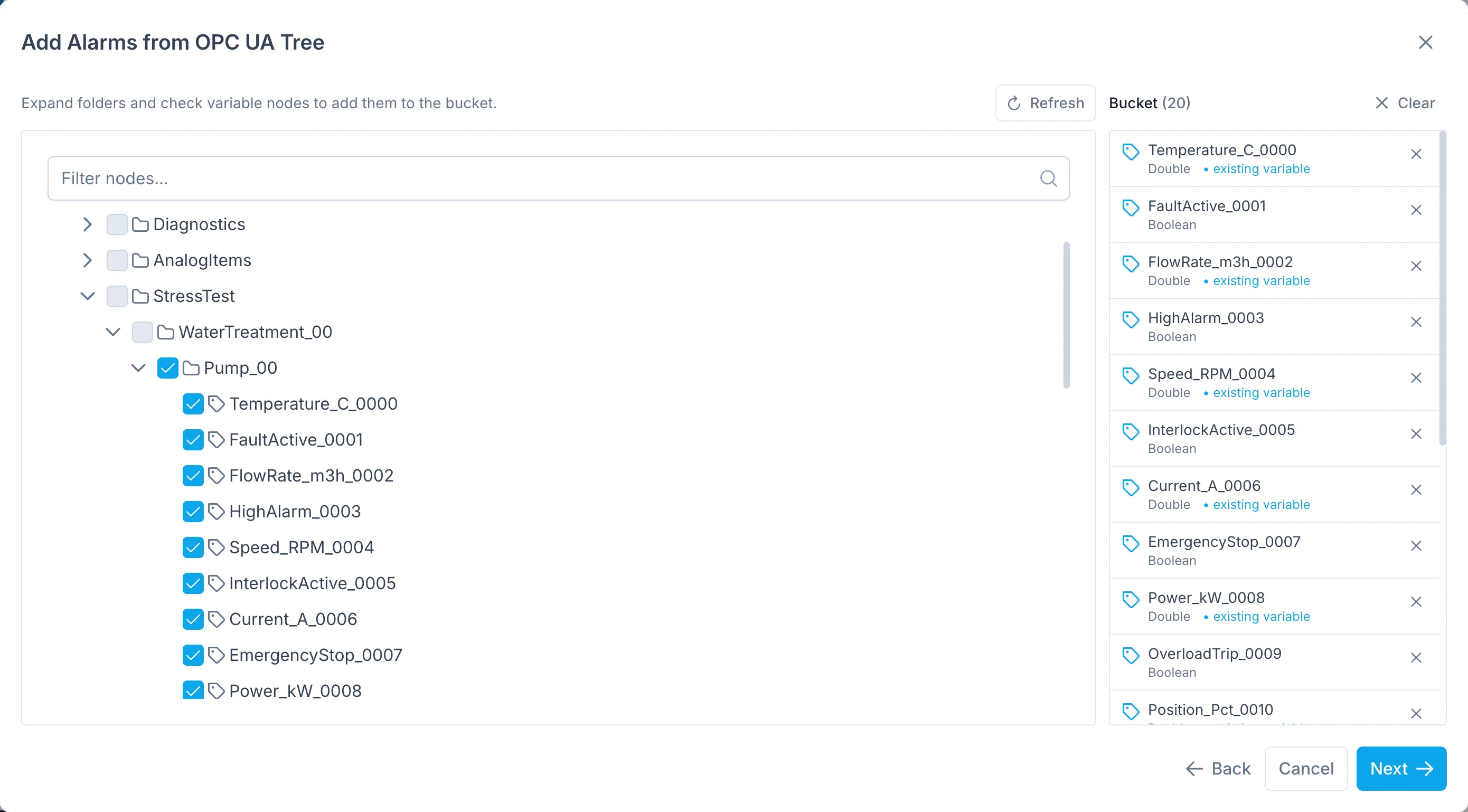Check the StressTest folder checkbox

tap(117, 296)
